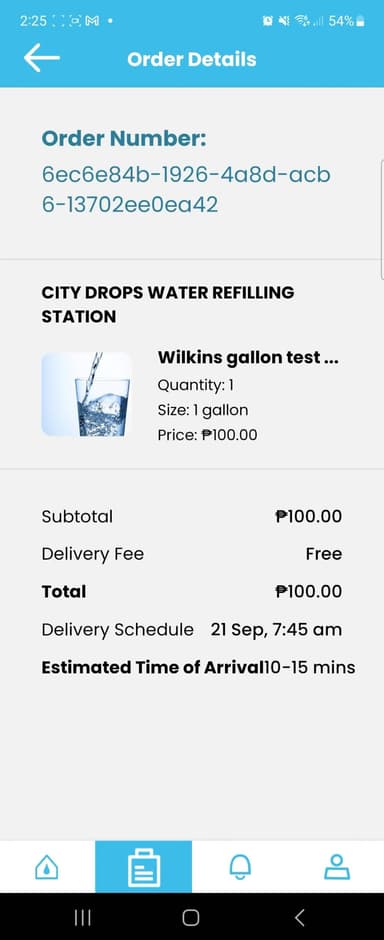The image size is (384, 940).
Task: Tap Android recent apps button
Action: click(x=83, y=917)
